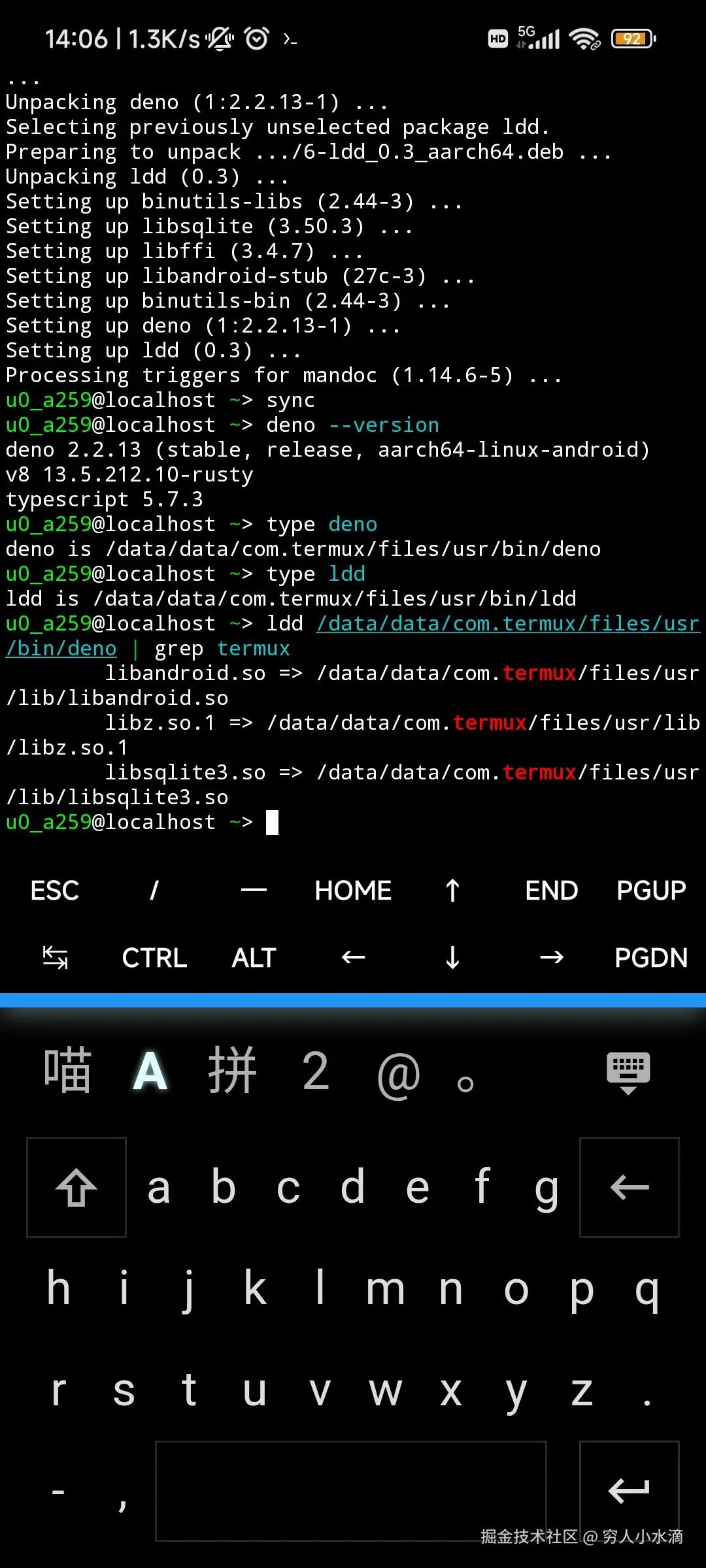This screenshot has width=706, height=1568.
Task: Tap the down arrow extra key
Action: tap(452, 958)
